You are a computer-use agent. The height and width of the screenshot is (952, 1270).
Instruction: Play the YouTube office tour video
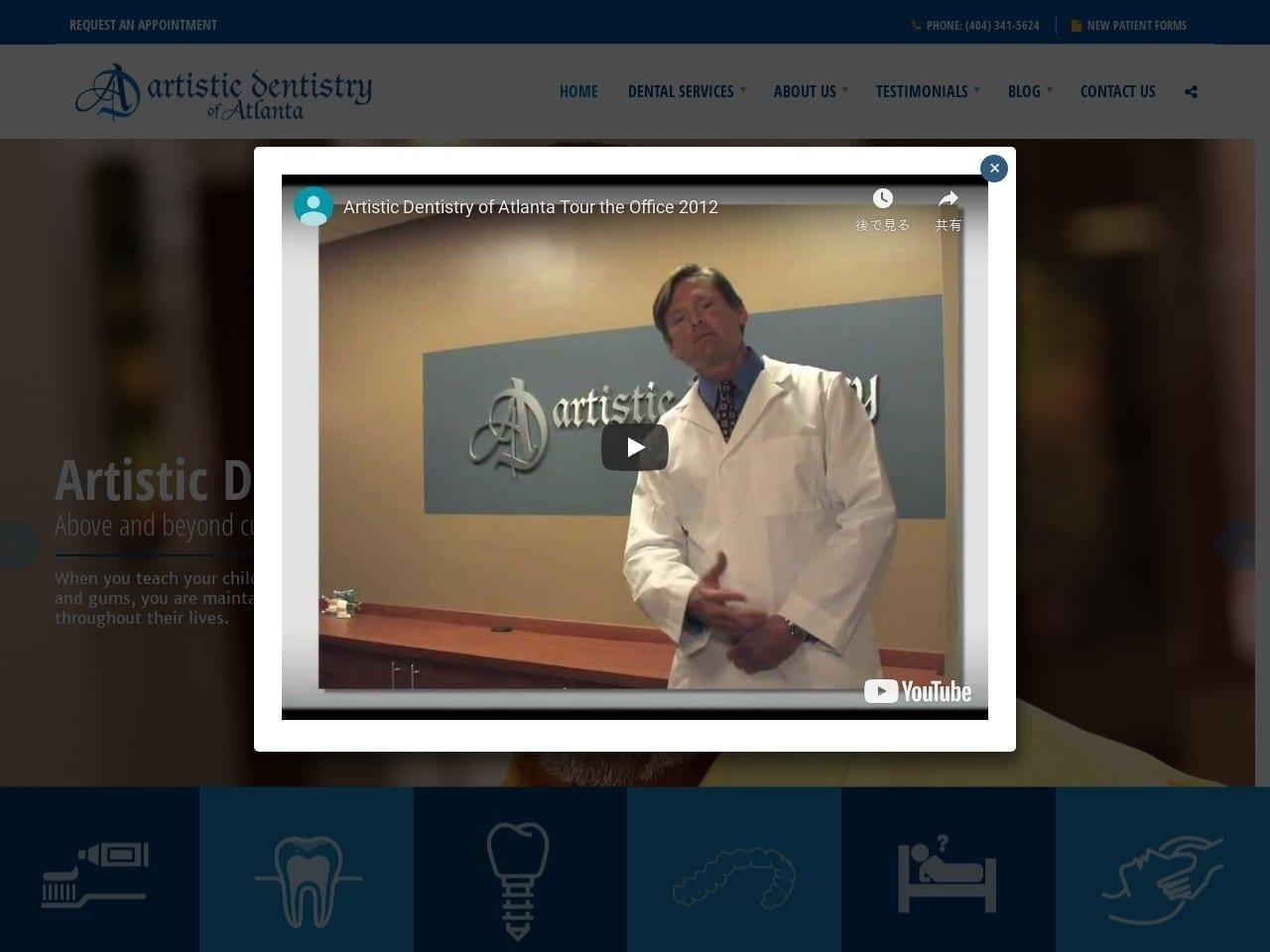coord(635,447)
